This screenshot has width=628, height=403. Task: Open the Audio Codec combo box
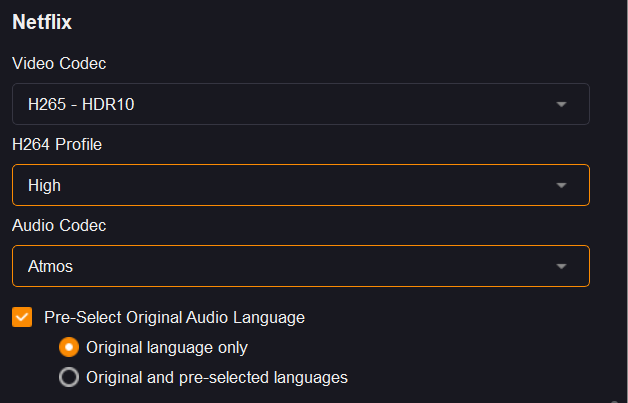[x=300, y=266]
